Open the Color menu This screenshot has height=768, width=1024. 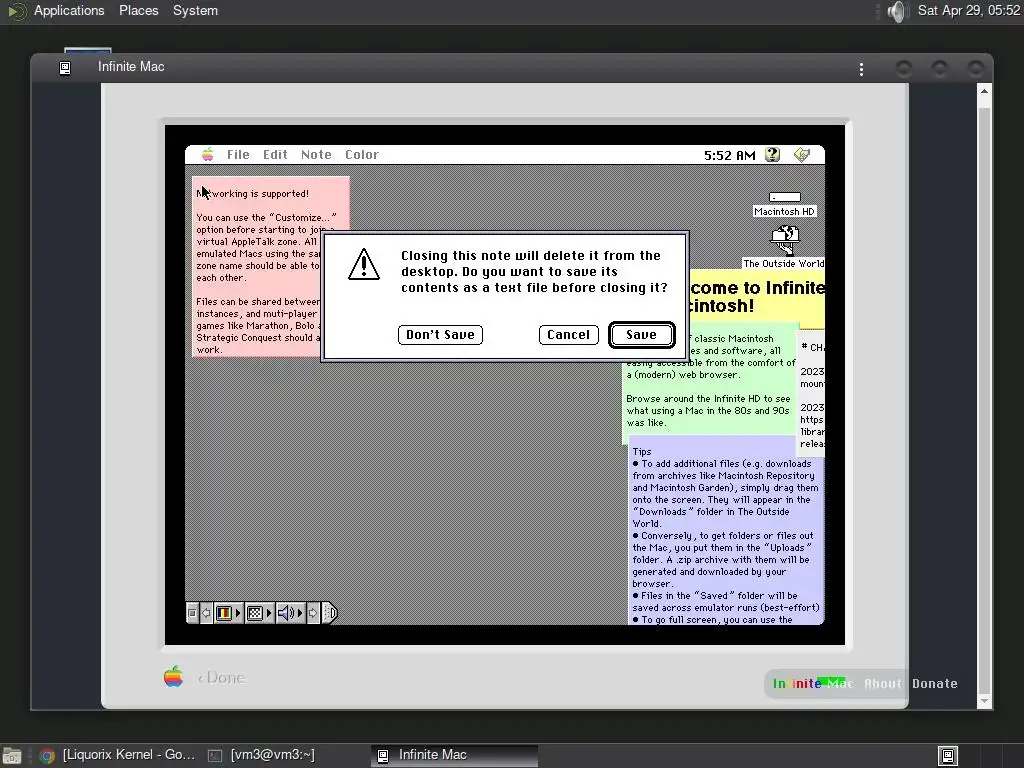coord(362,155)
